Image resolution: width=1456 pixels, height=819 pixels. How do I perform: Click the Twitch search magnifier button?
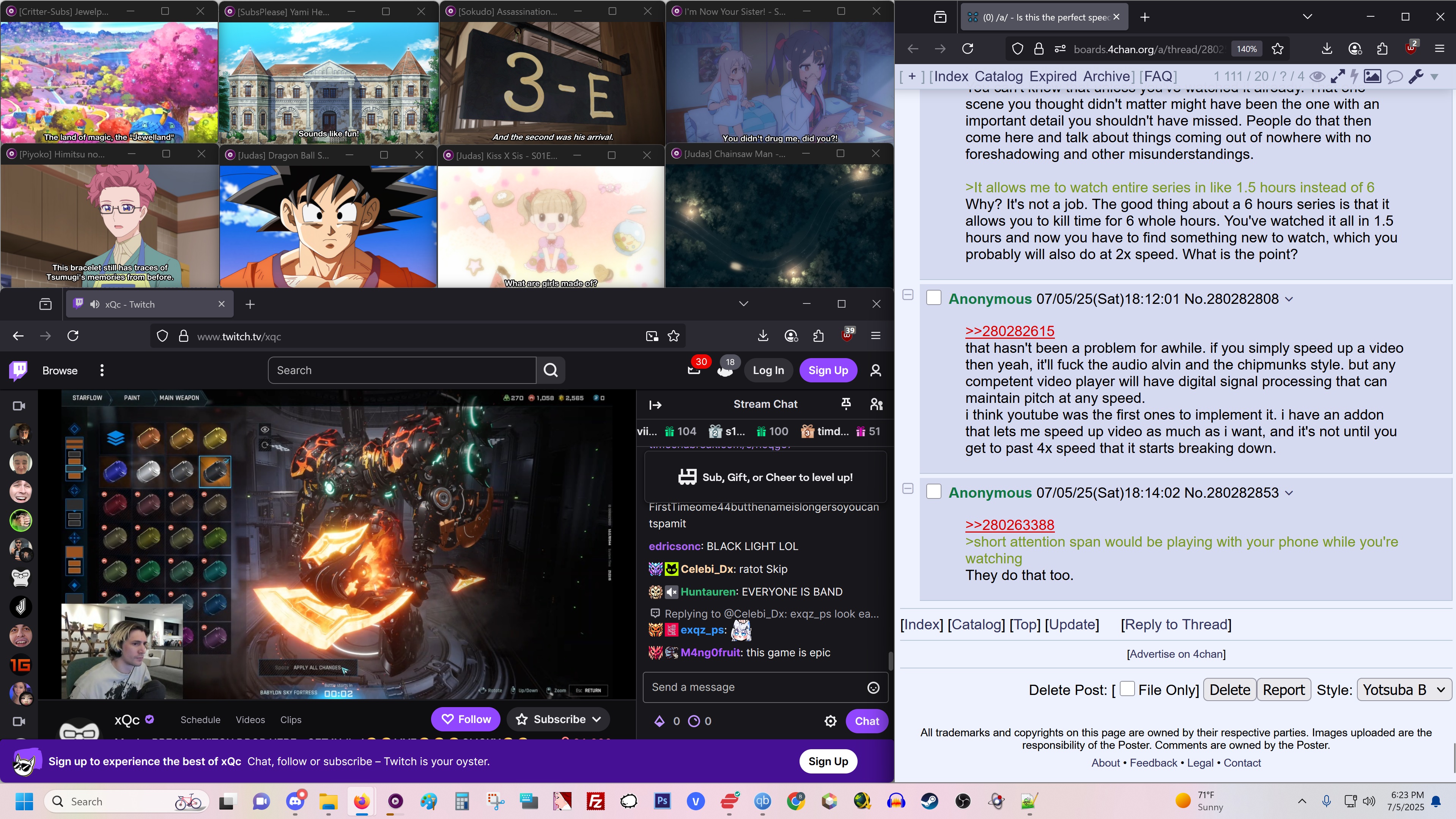tap(551, 370)
